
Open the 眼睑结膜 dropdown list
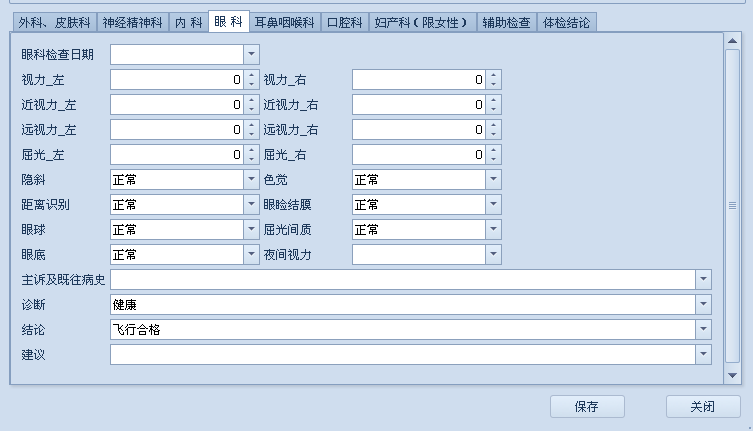[493, 204]
